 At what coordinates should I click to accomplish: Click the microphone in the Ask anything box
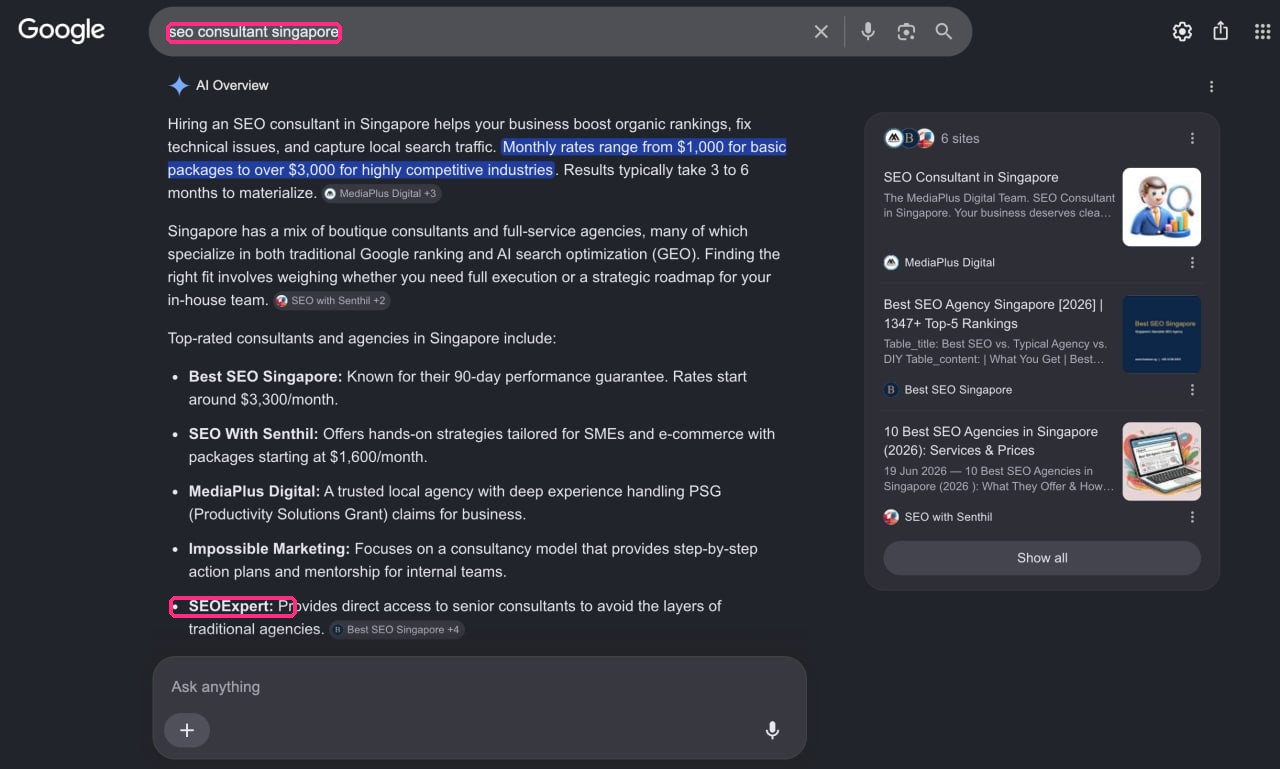[772, 730]
